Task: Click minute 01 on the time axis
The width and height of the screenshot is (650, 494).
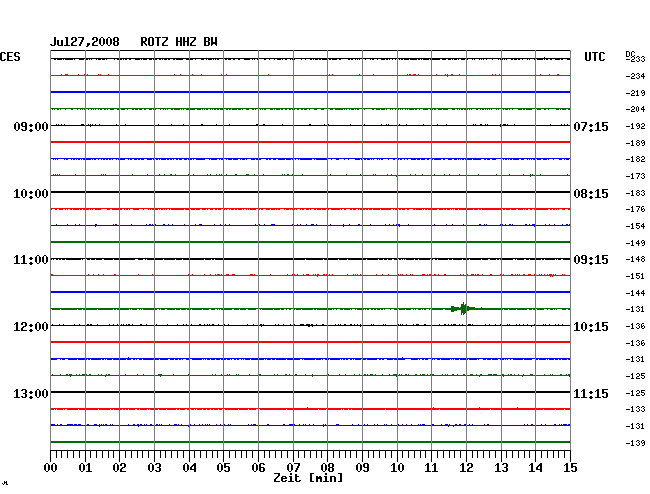Action: point(85,467)
